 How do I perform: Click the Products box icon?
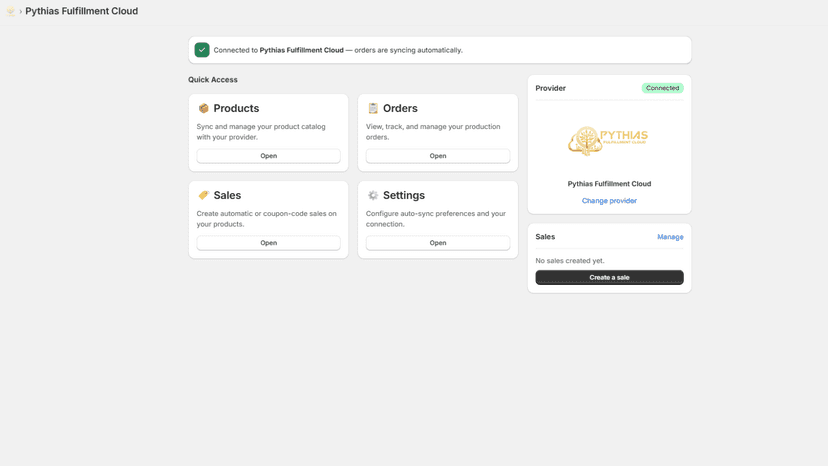click(x=203, y=108)
